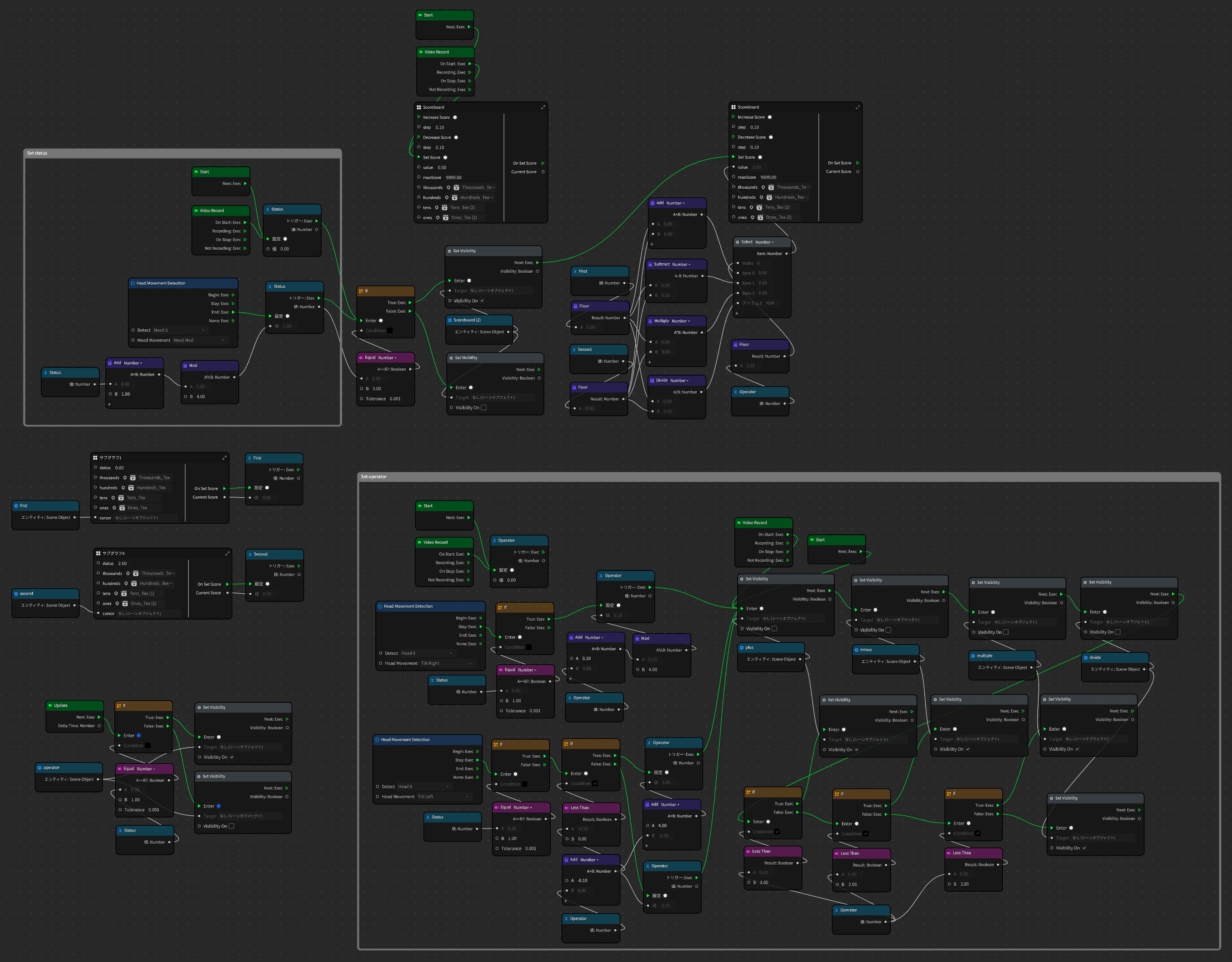The height and width of the screenshot is (962, 1232).
Task: Click the 'multiple' entity node's circle icon
Action: (973, 656)
